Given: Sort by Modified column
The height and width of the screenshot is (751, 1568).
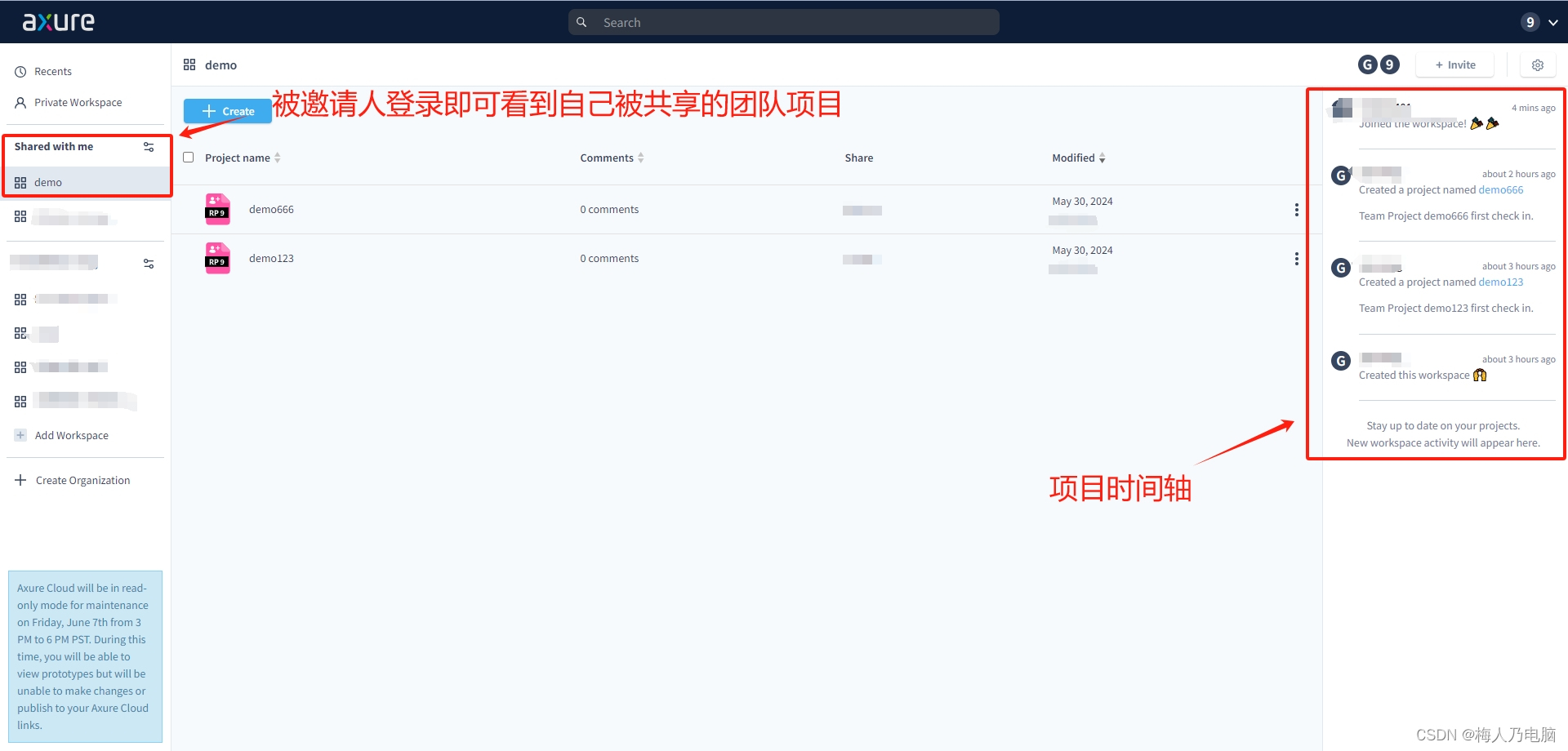Looking at the screenshot, I should (1079, 158).
